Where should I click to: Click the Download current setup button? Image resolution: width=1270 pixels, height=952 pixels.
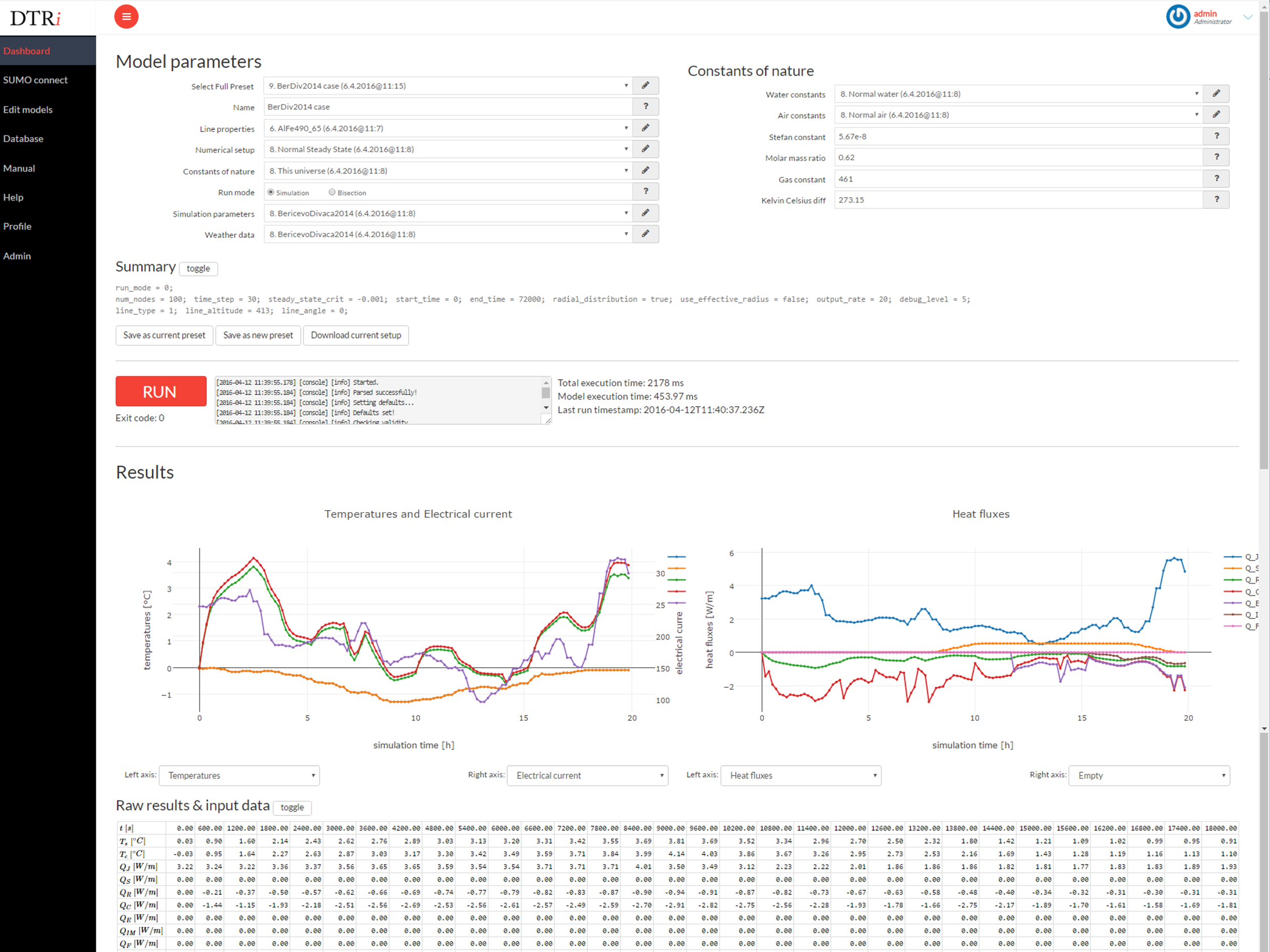pyautogui.click(x=356, y=335)
